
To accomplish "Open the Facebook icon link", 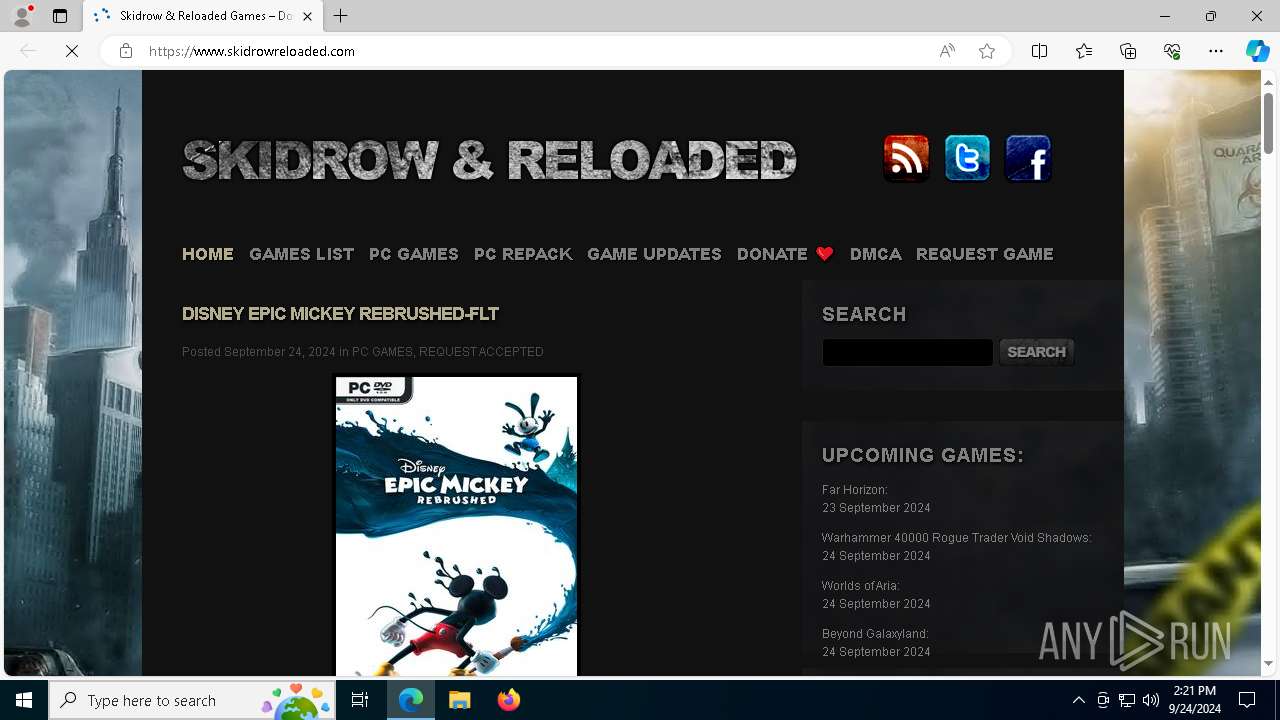I will click(1028, 158).
